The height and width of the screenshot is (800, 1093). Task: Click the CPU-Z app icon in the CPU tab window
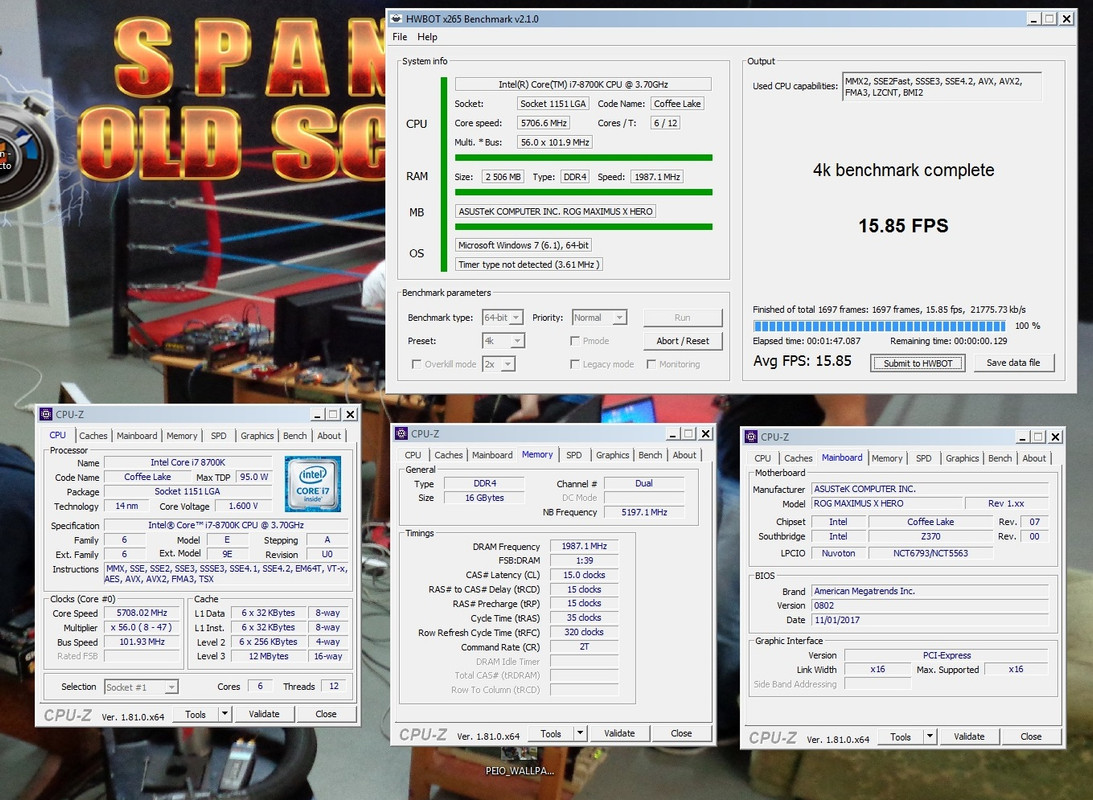click(x=46, y=414)
